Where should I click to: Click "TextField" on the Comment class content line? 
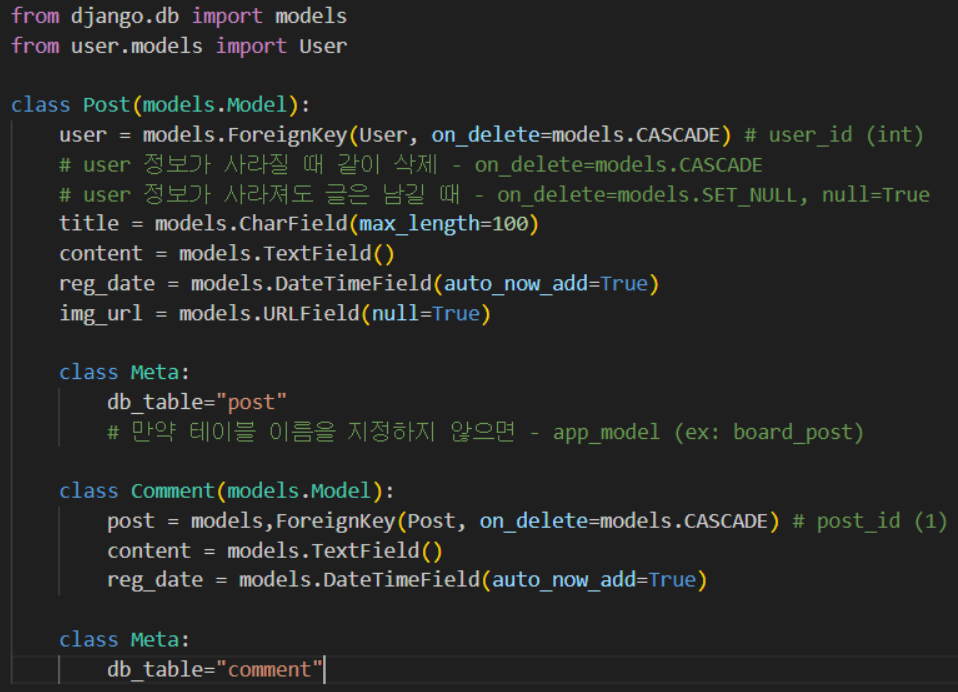(365, 551)
